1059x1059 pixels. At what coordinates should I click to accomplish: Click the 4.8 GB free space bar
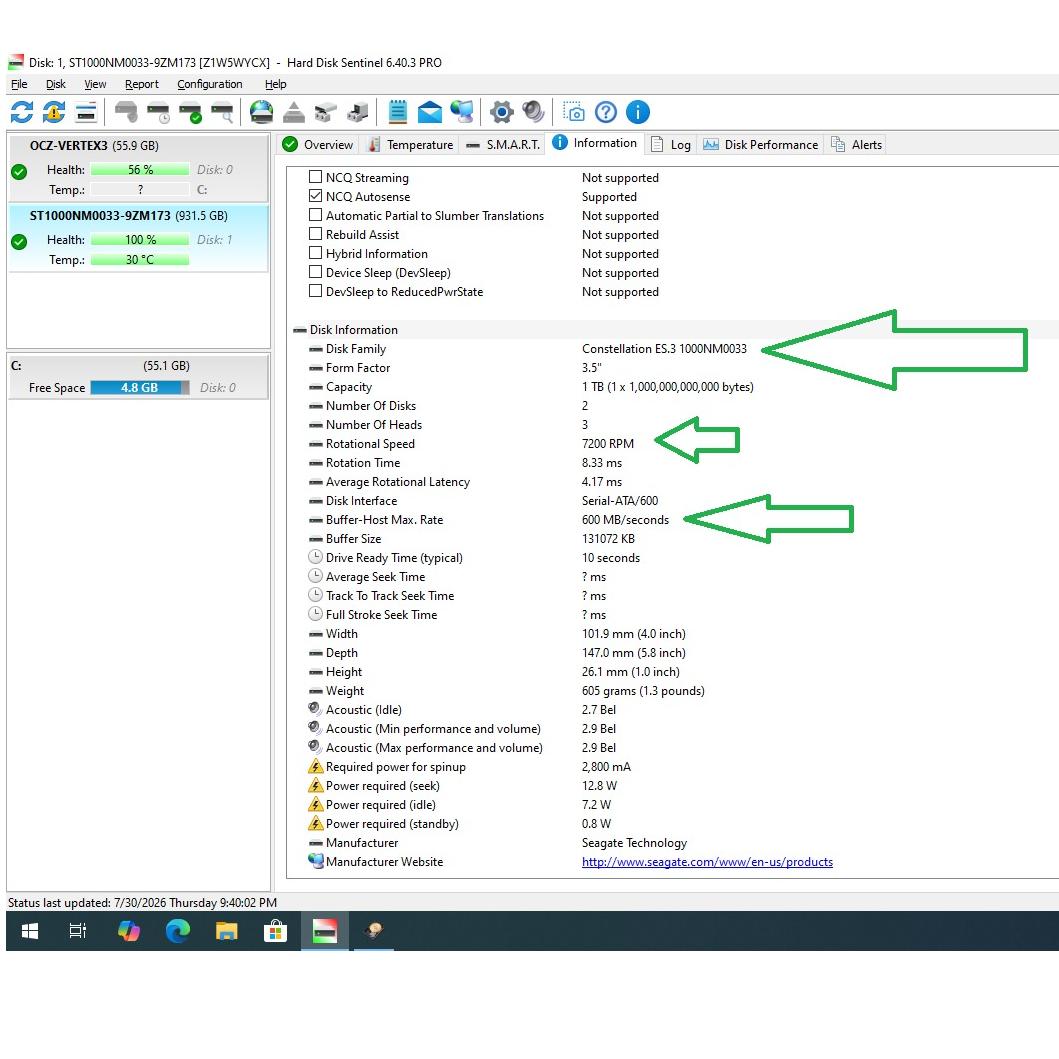(x=140, y=388)
